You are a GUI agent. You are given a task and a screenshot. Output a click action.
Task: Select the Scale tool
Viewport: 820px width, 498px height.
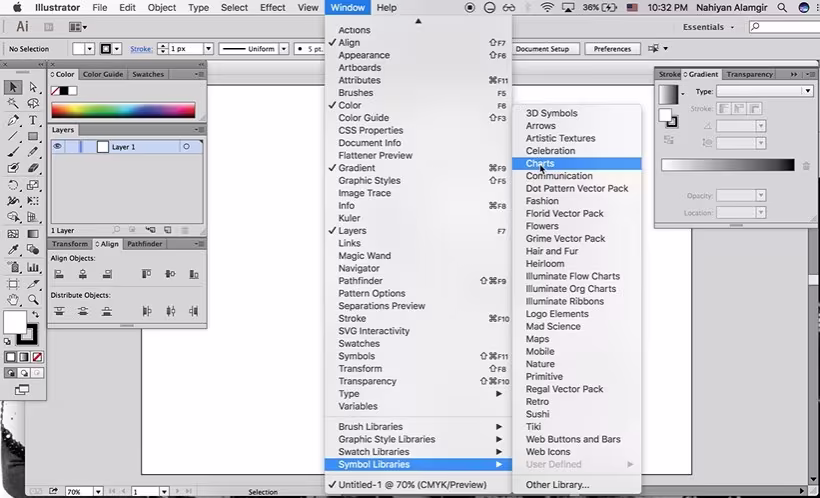pyautogui.click(x=33, y=185)
